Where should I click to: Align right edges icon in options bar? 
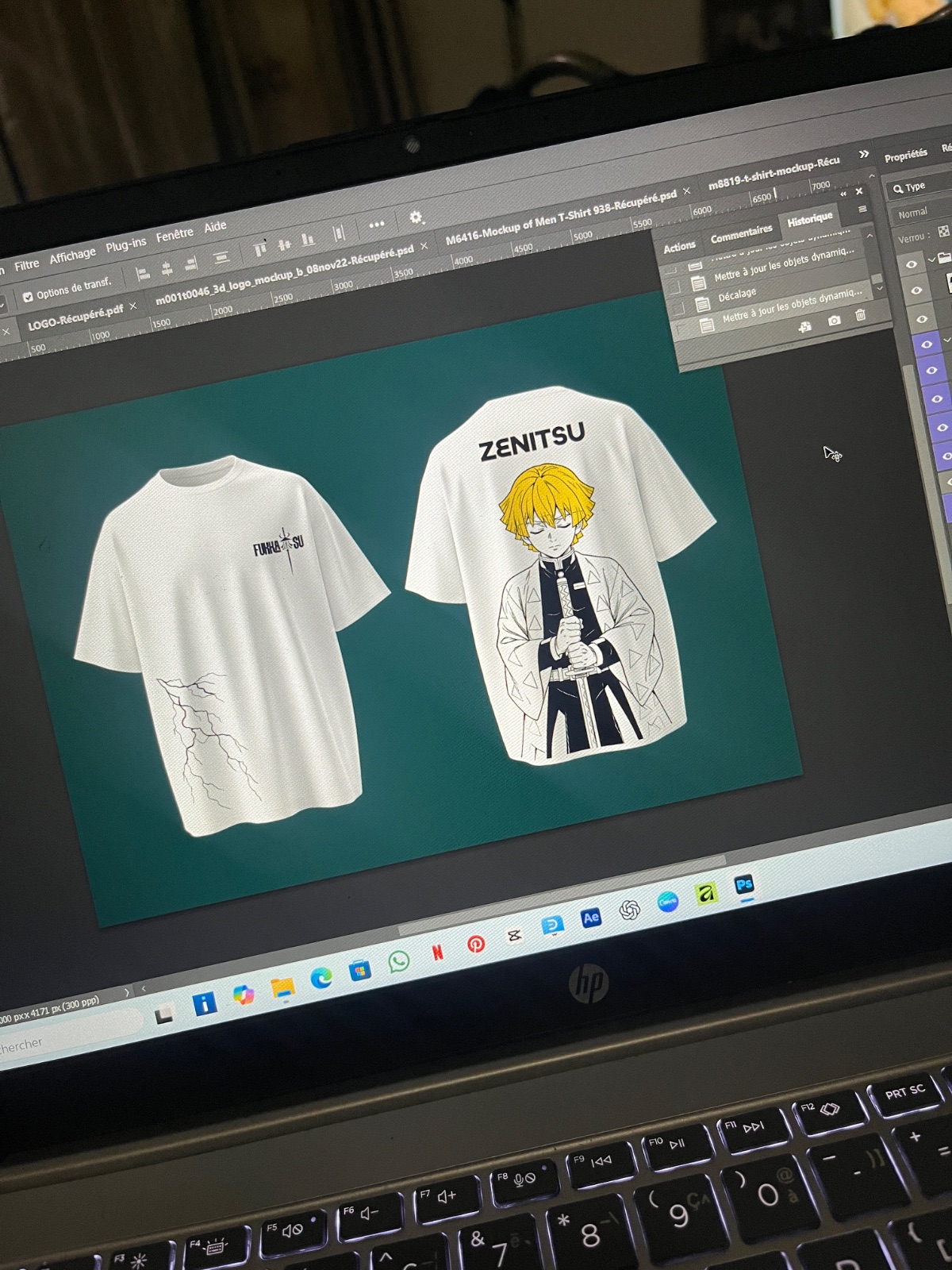coord(190,264)
